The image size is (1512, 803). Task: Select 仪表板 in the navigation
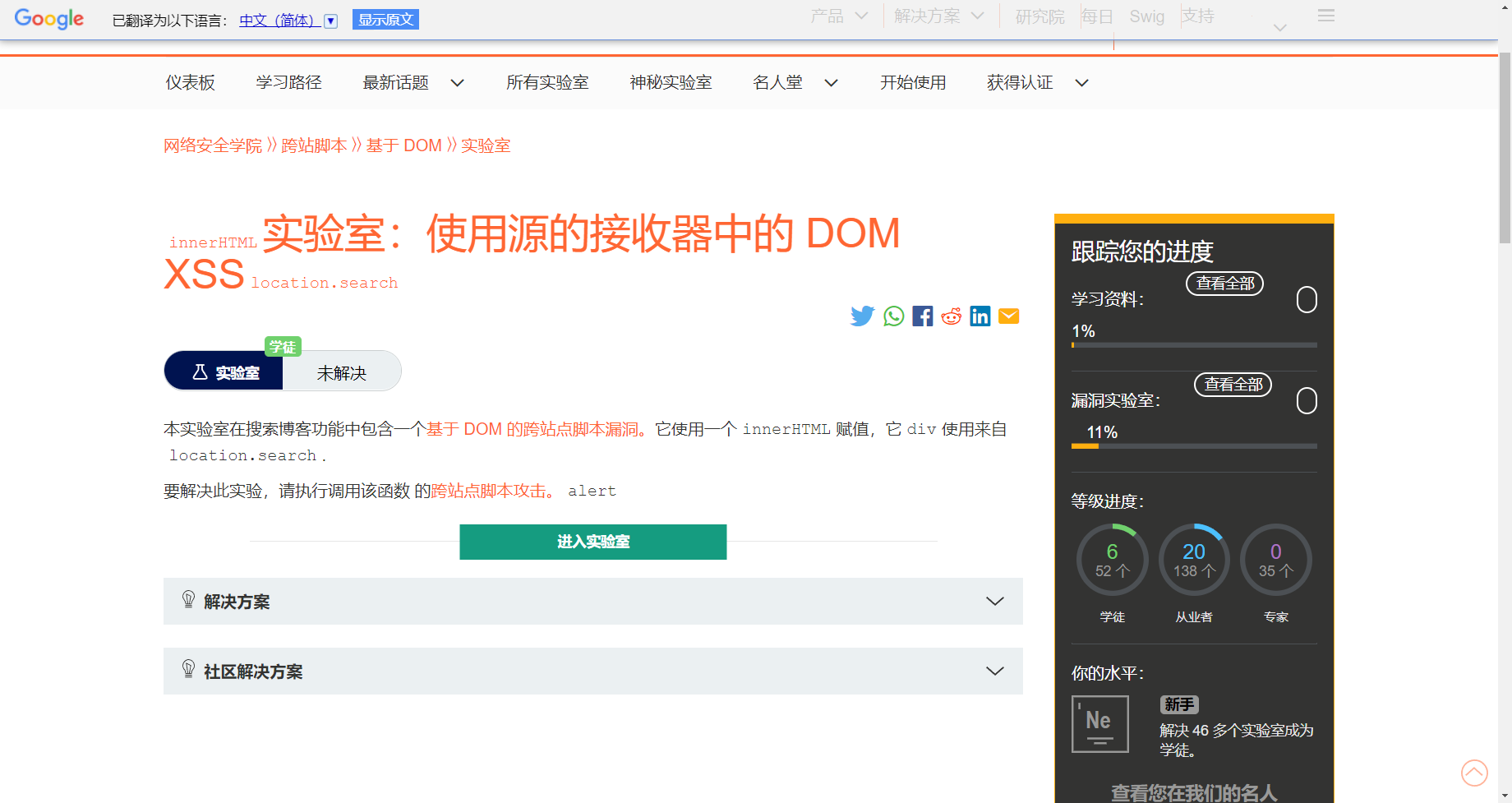pyautogui.click(x=190, y=82)
